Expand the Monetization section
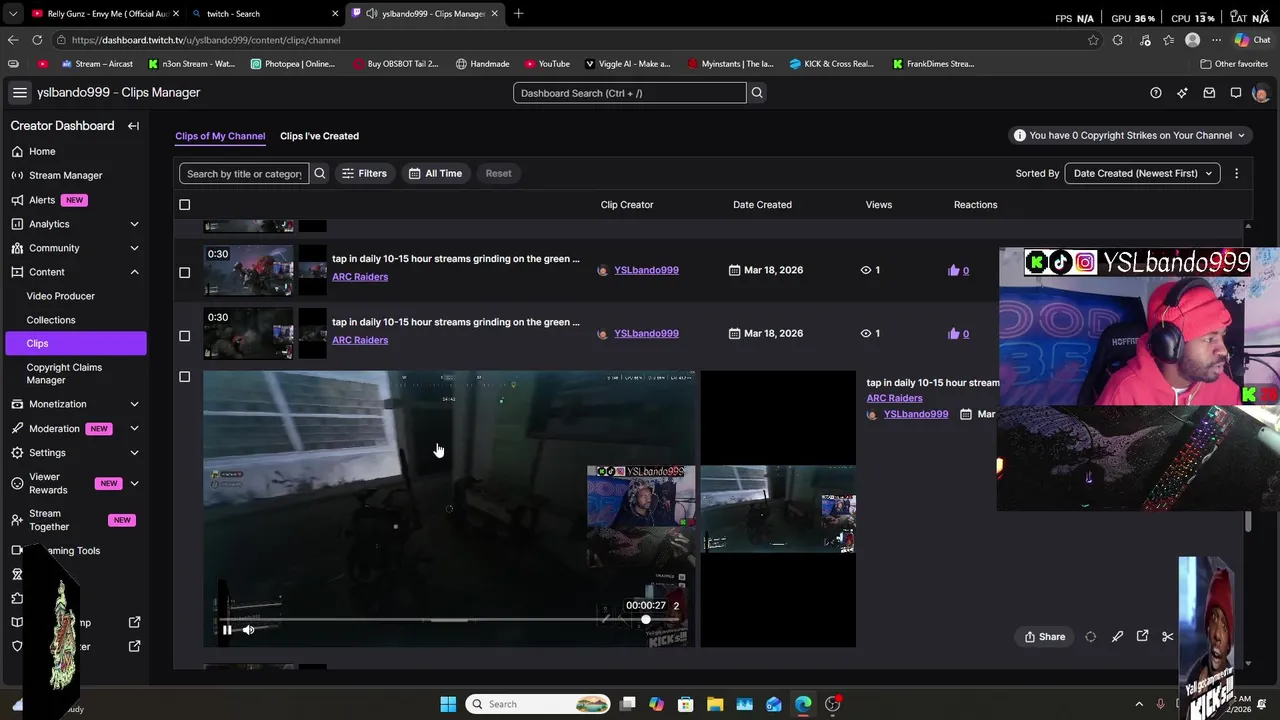1280x720 pixels. click(x=134, y=404)
